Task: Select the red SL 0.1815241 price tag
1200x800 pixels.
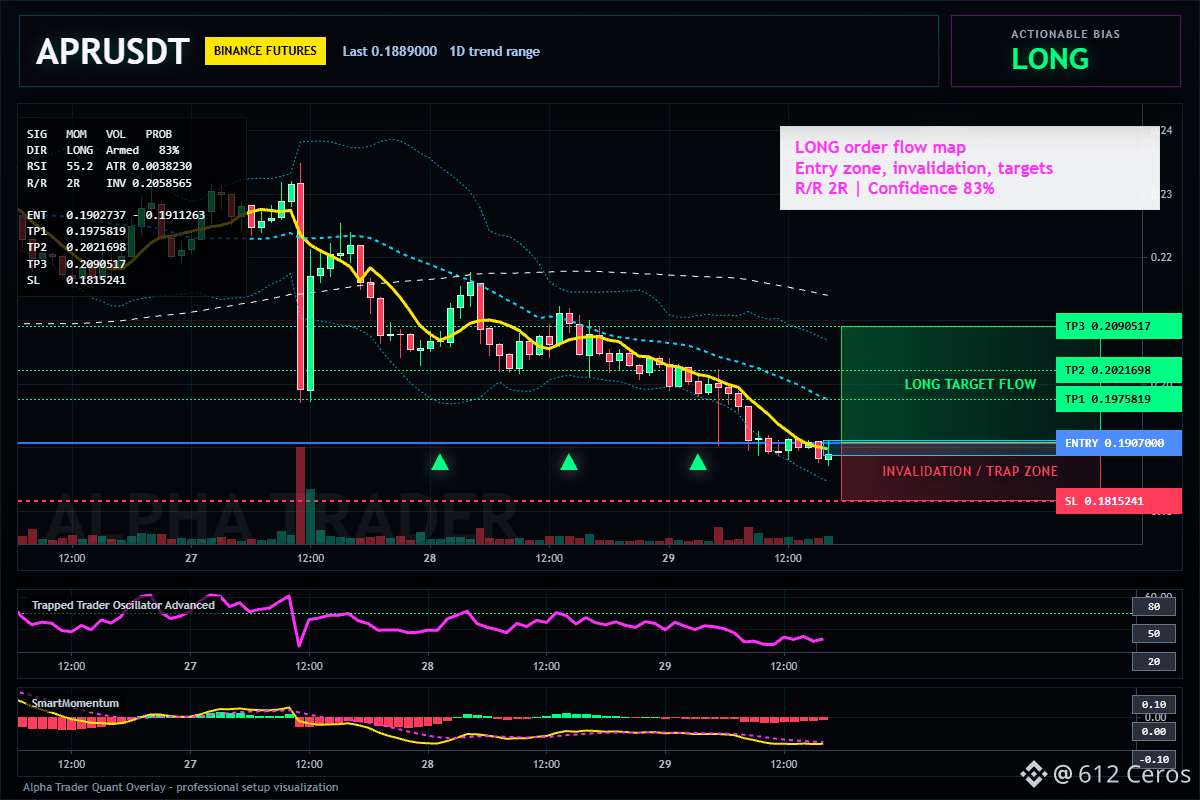Action: click(1120, 501)
